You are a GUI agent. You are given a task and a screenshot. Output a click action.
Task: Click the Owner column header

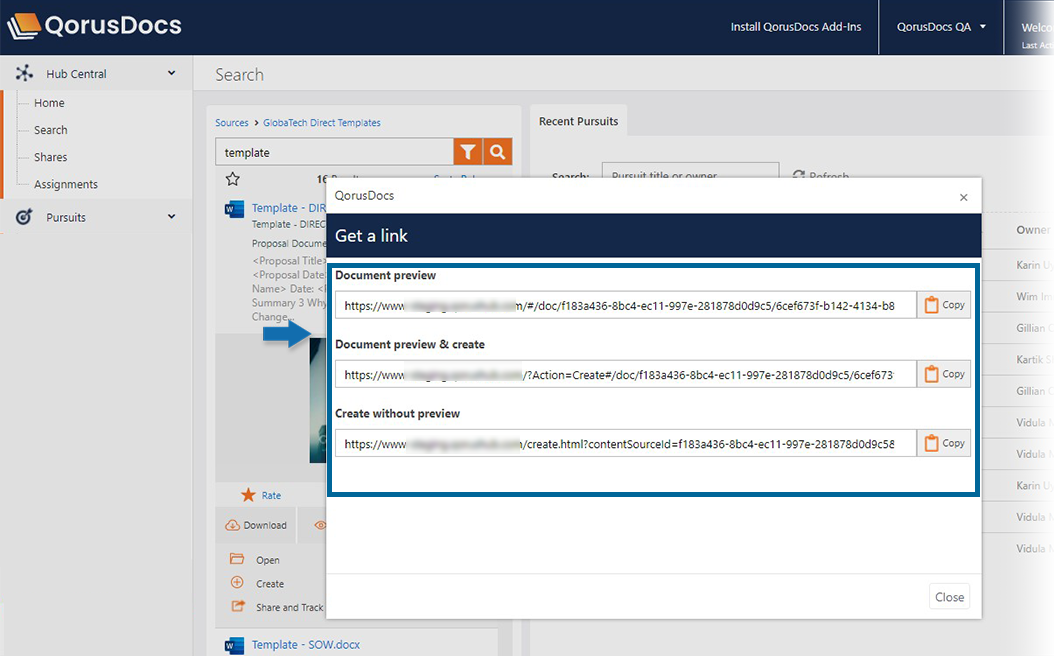coord(1032,230)
